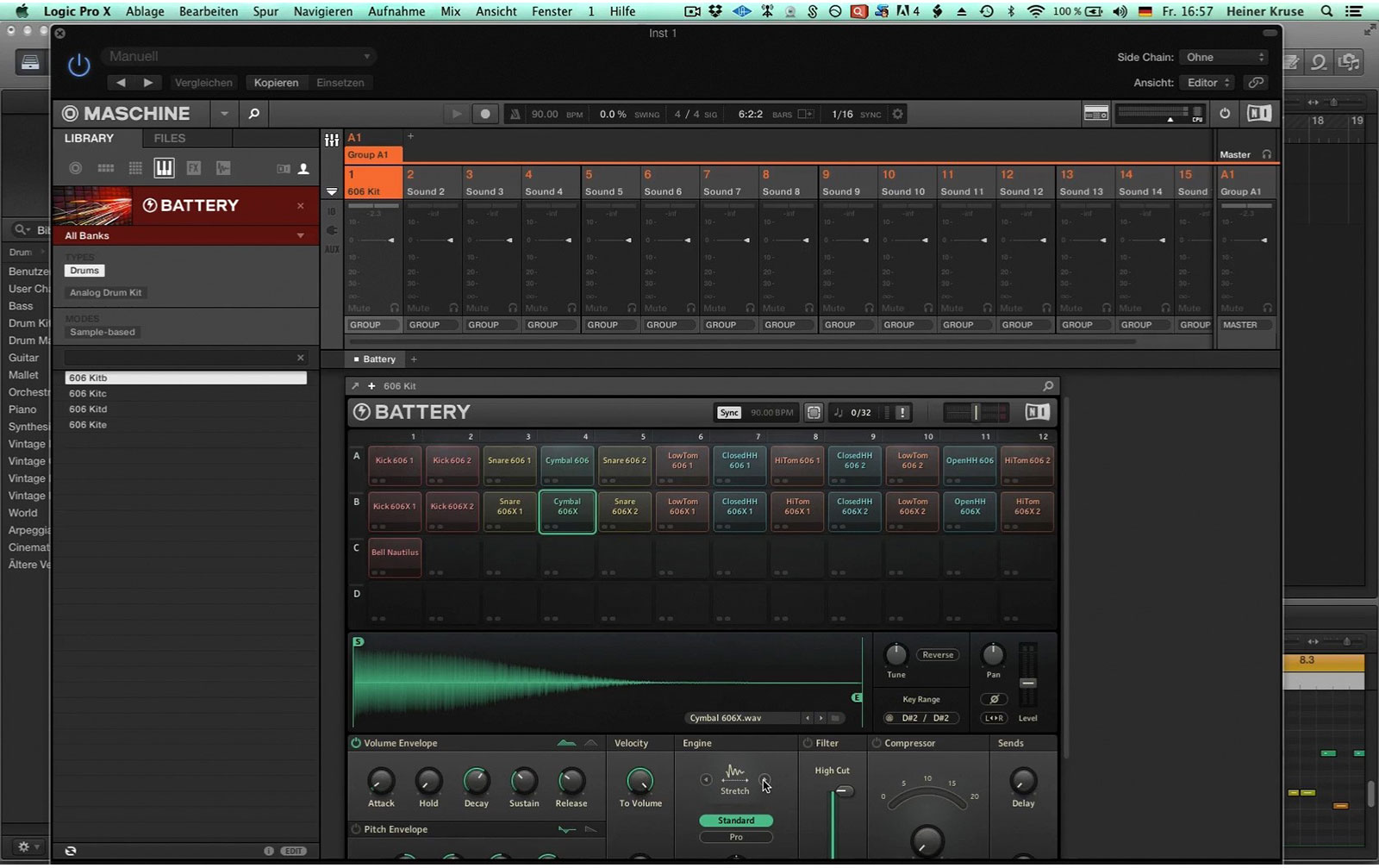Enable the Pitch Envelope power switch
The image size is (1379, 868).
coord(356,829)
